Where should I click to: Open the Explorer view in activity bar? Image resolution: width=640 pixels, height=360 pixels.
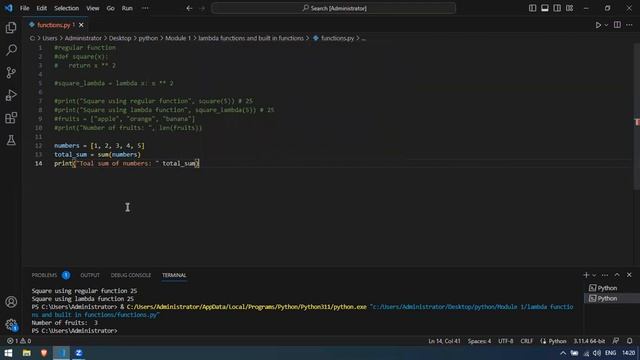(x=11, y=28)
